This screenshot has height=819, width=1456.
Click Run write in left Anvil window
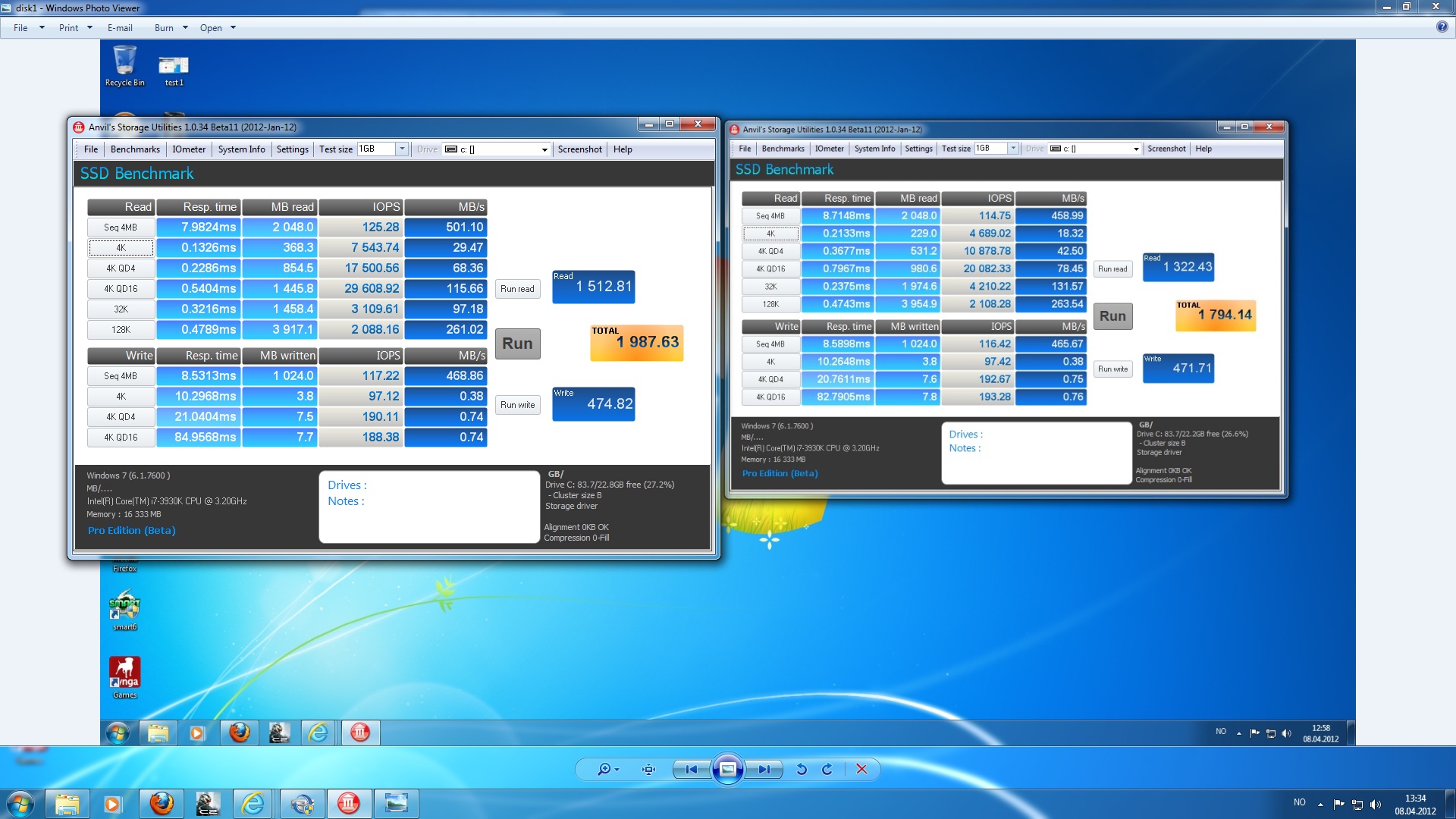coord(517,405)
